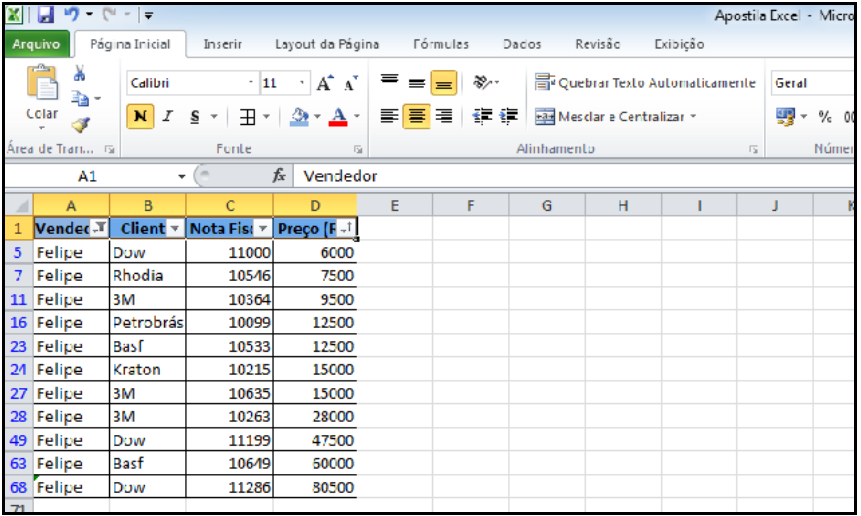Switch to the Fórmulas ribbon tab
Viewport: 861px width, 516px height.
click(440, 44)
